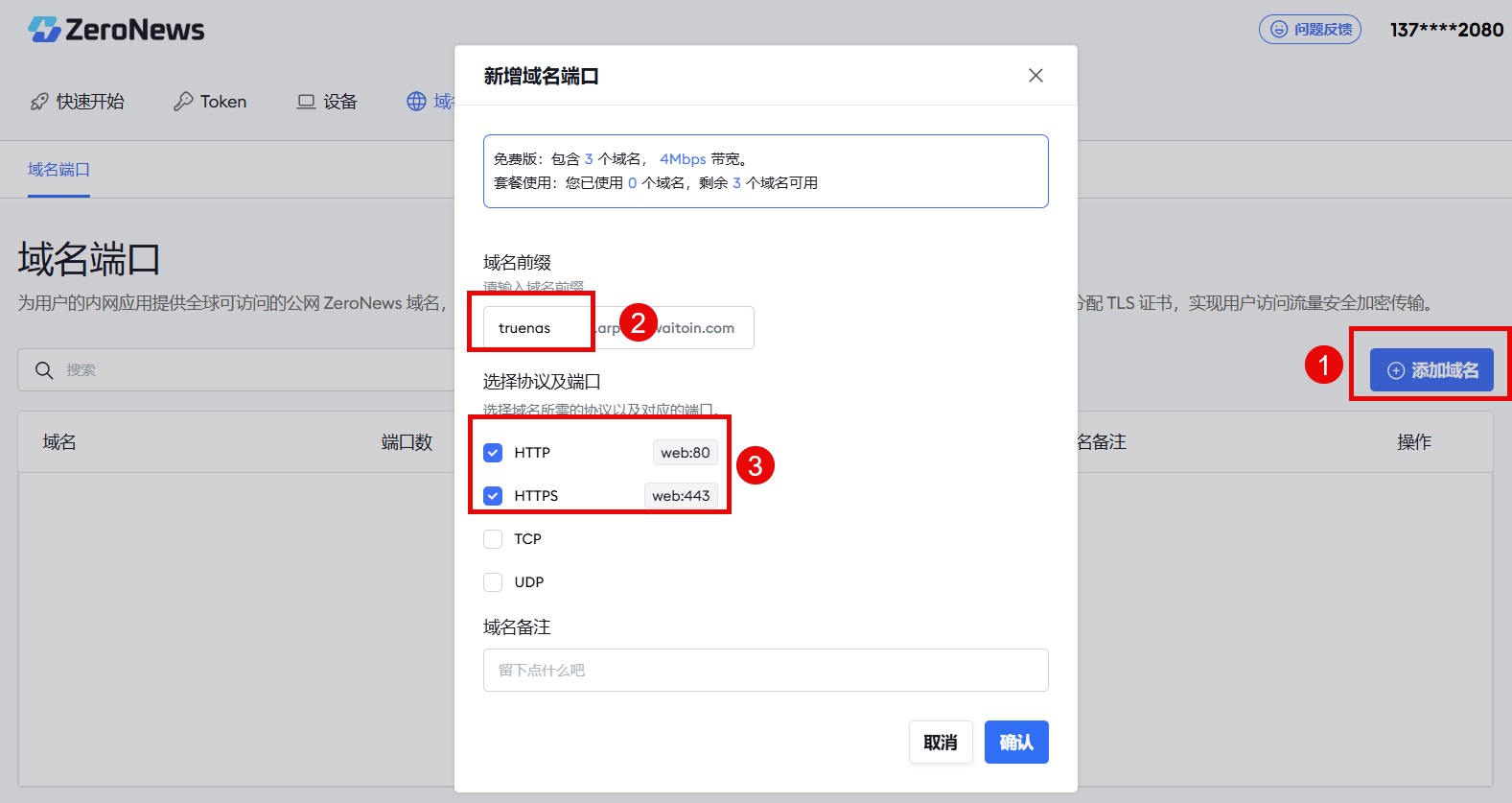
Task: Click the smiley icon in 问题反馈
Action: coord(1279,30)
